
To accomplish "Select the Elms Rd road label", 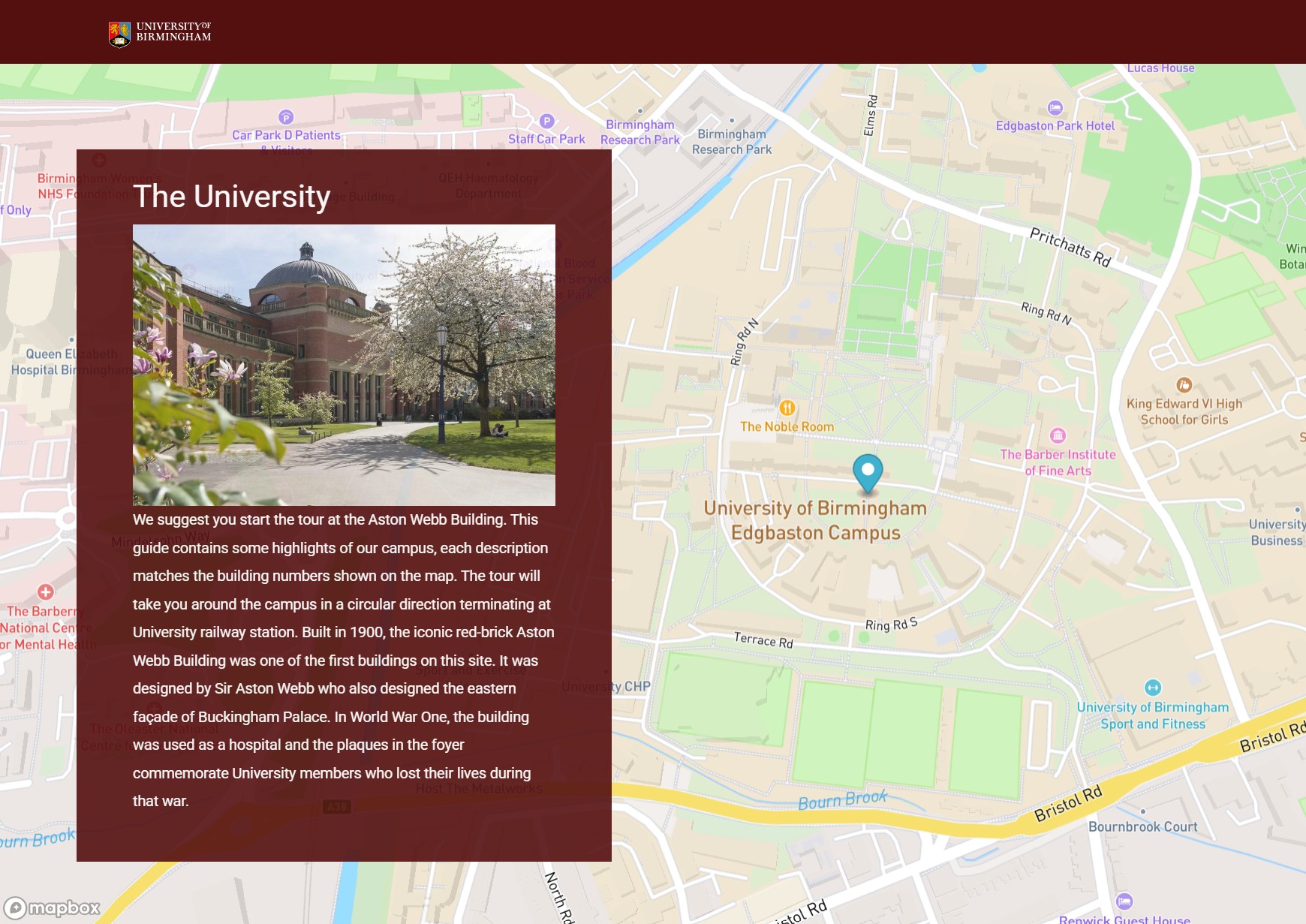I will 870,116.
